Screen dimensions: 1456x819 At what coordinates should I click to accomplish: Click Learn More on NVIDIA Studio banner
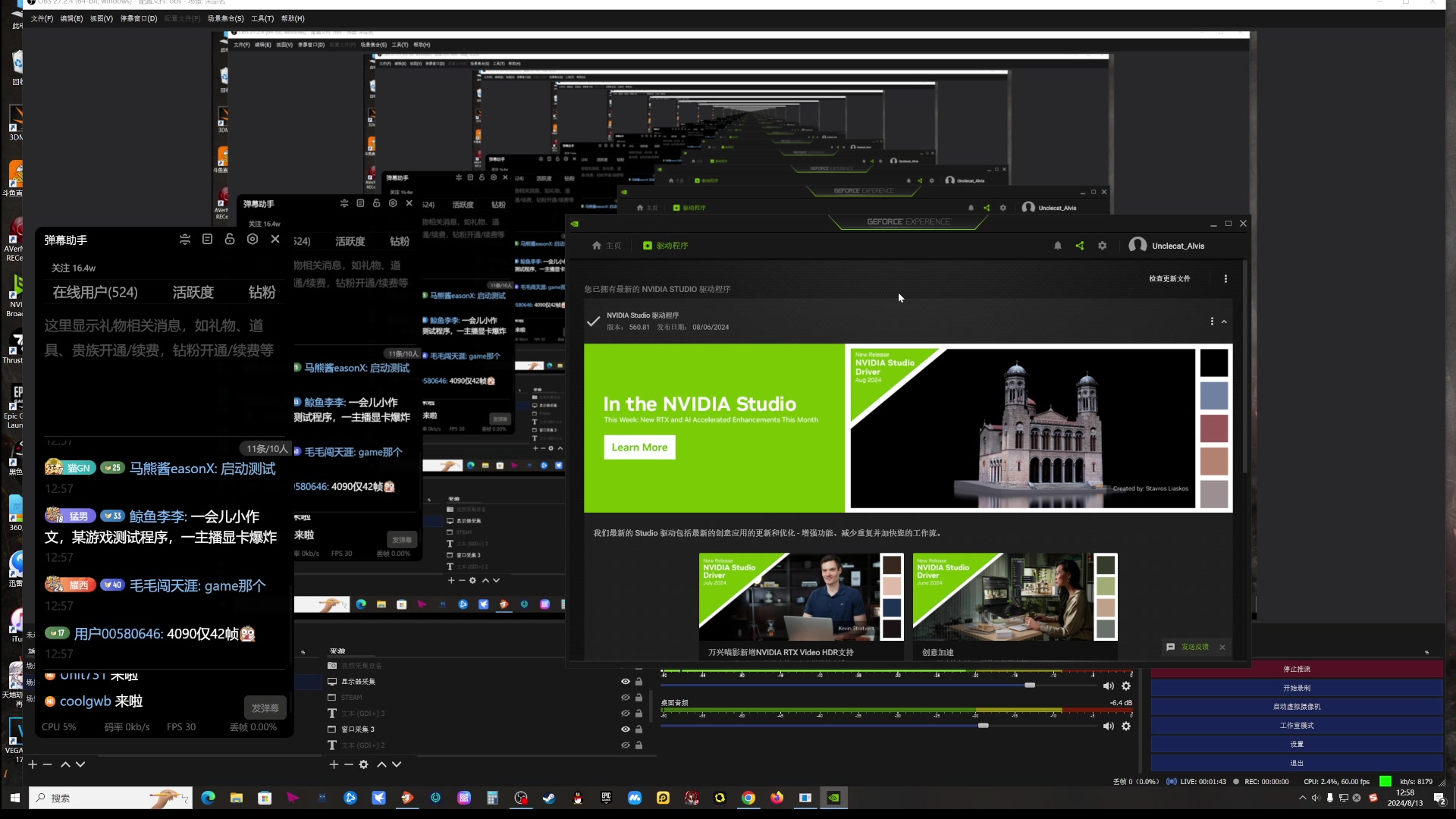coord(639,447)
